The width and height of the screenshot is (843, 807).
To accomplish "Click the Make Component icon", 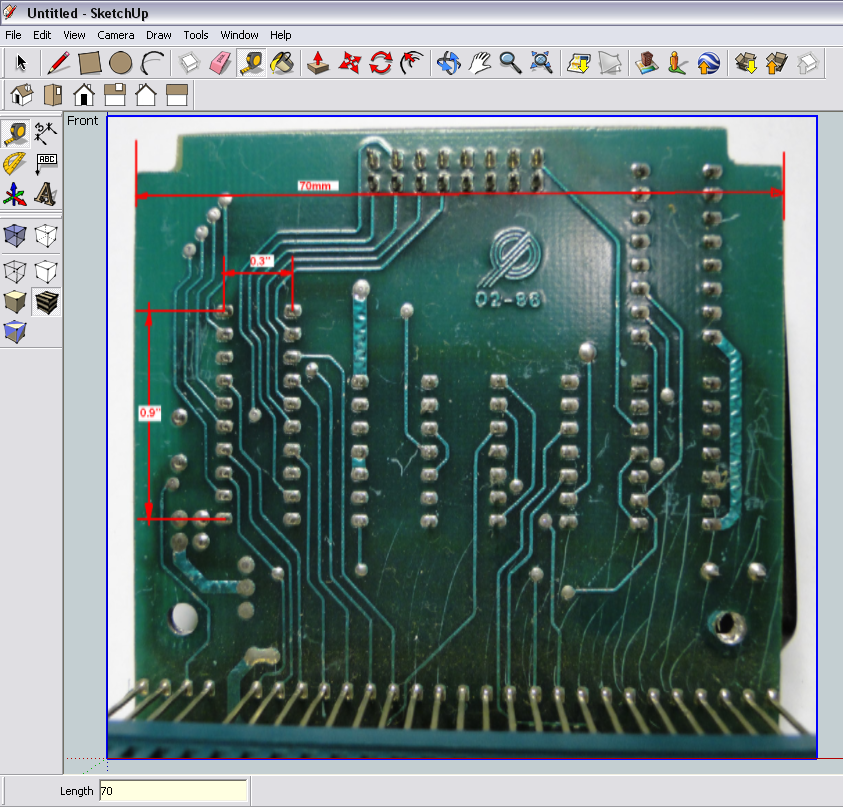I will (189, 63).
